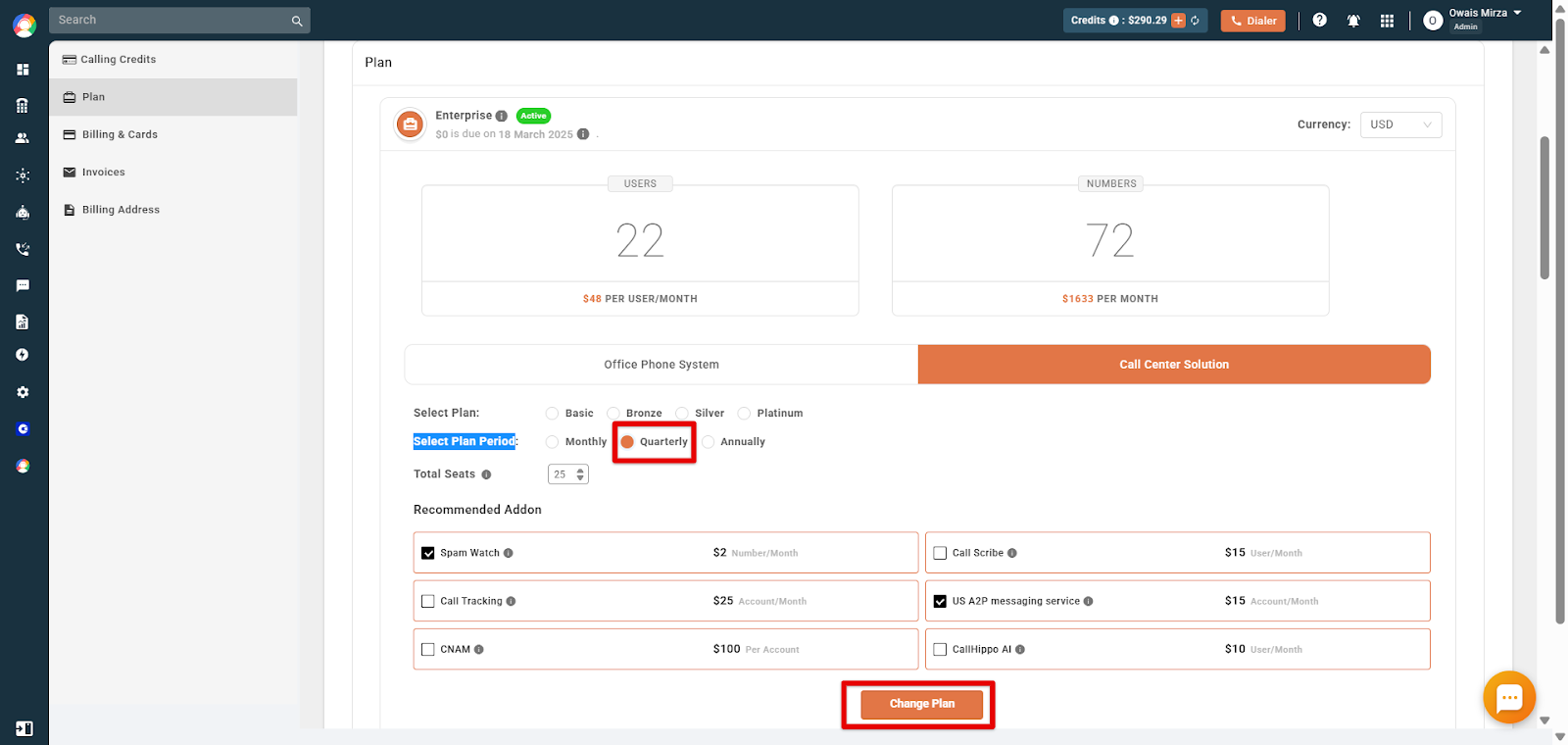The width and height of the screenshot is (1568, 745).
Task: Click the enterprise briefcase plan icon
Action: point(410,124)
